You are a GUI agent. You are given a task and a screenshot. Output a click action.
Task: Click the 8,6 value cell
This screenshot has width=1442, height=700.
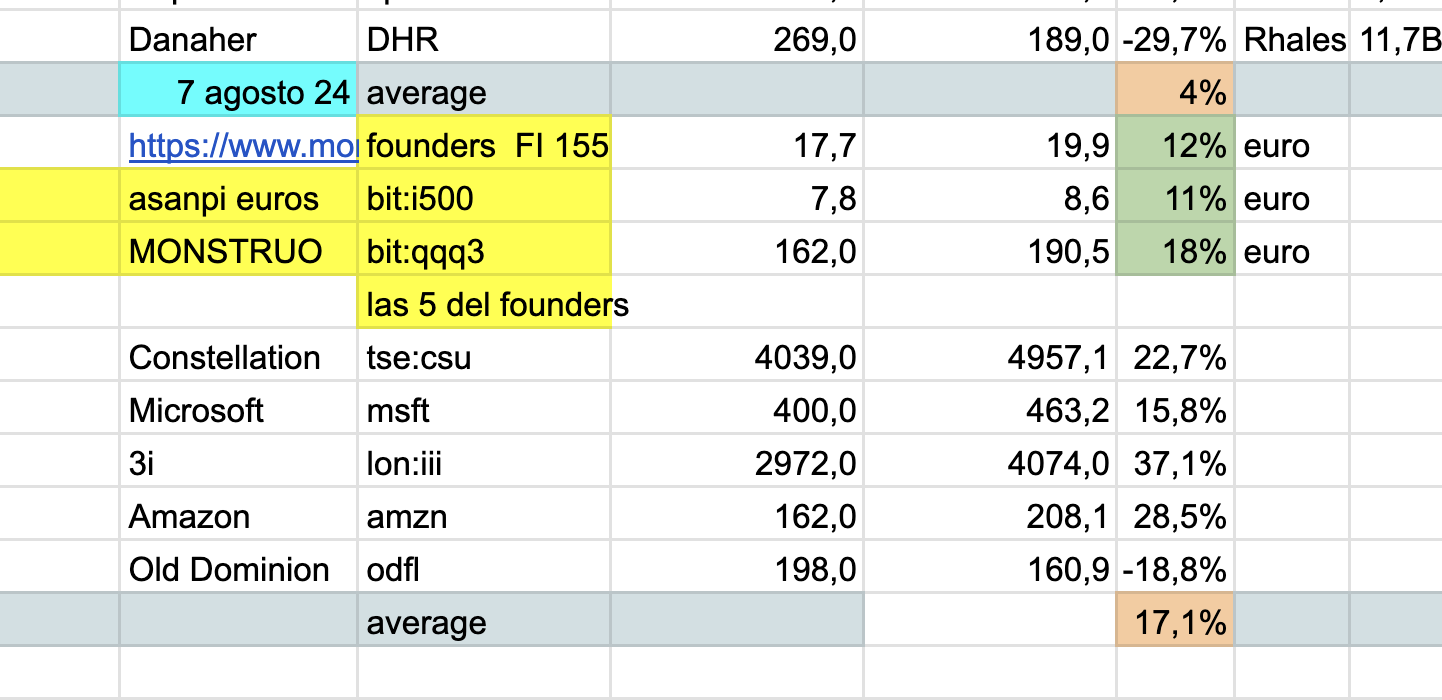pos(990,198)
